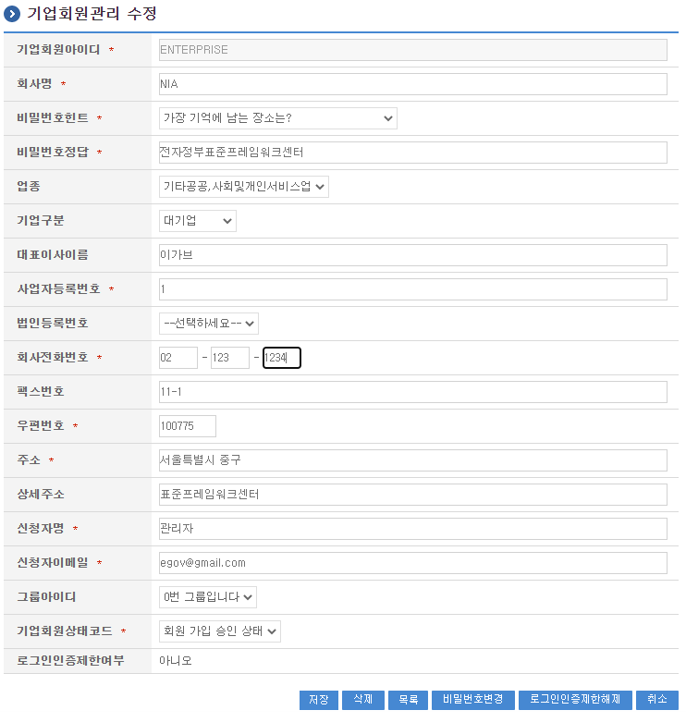
Task: Go to the 목록 button
Action: pyautogui.click(x=407, y=700)
